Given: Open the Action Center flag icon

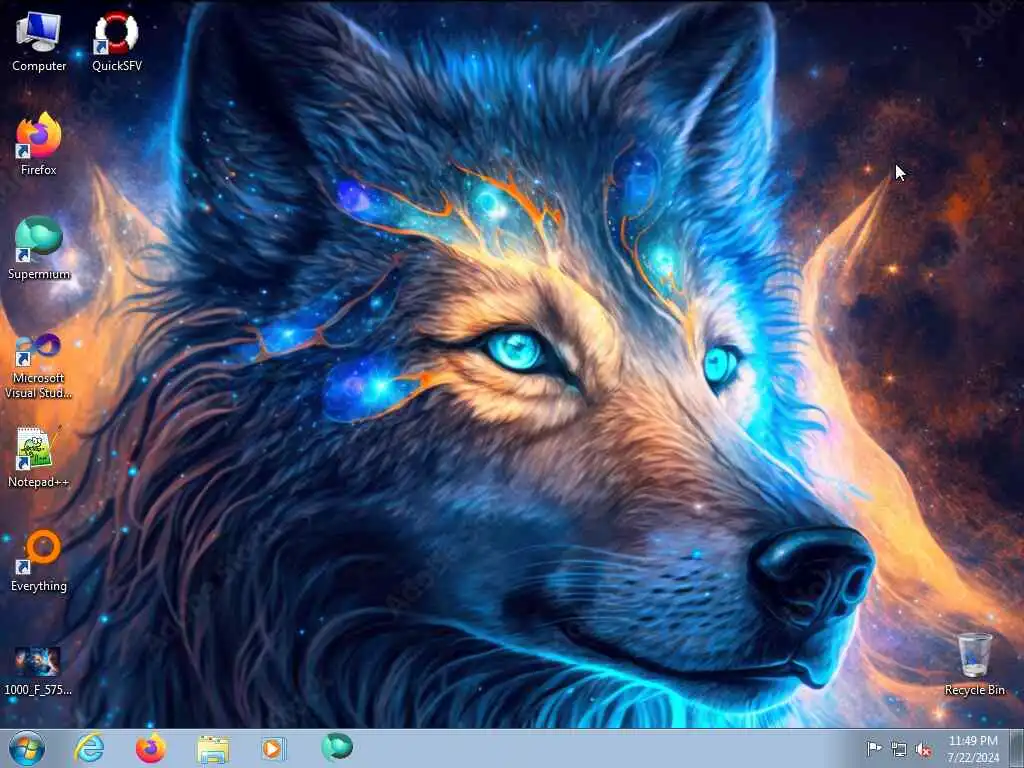Looking at the screenshot, I should pos(874,749).
